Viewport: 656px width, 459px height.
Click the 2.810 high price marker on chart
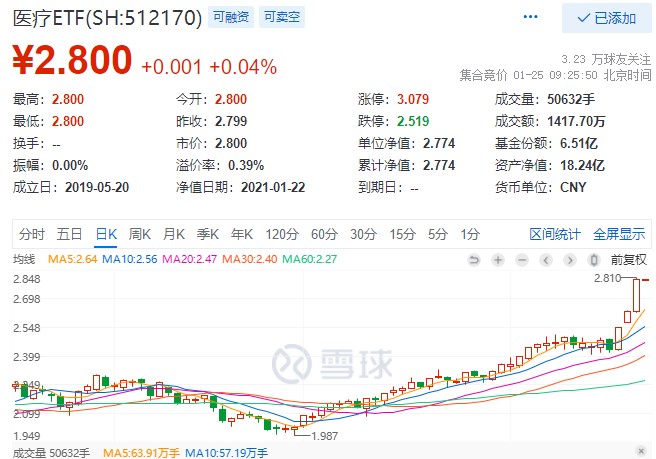tap(607, 278)
